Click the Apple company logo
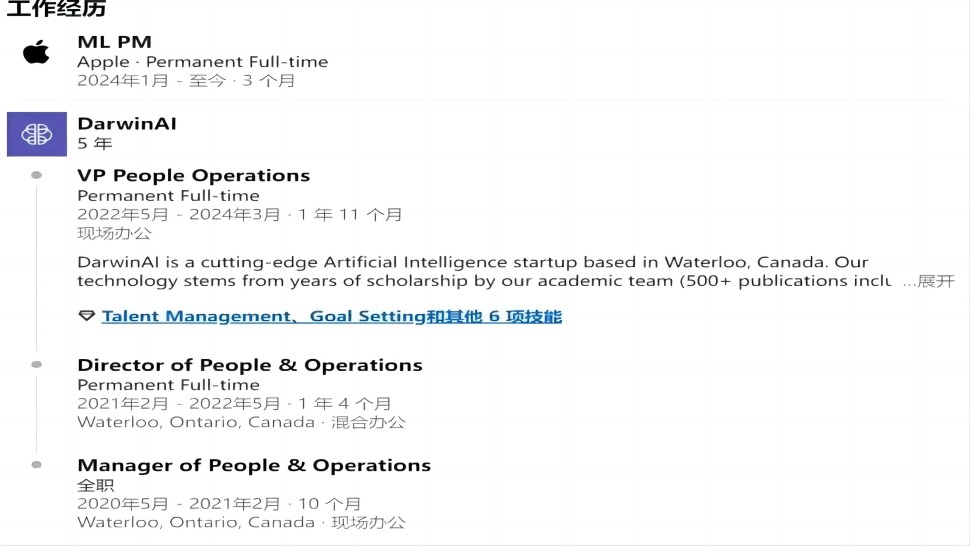The image size is (970, 546). pos(36,52)
